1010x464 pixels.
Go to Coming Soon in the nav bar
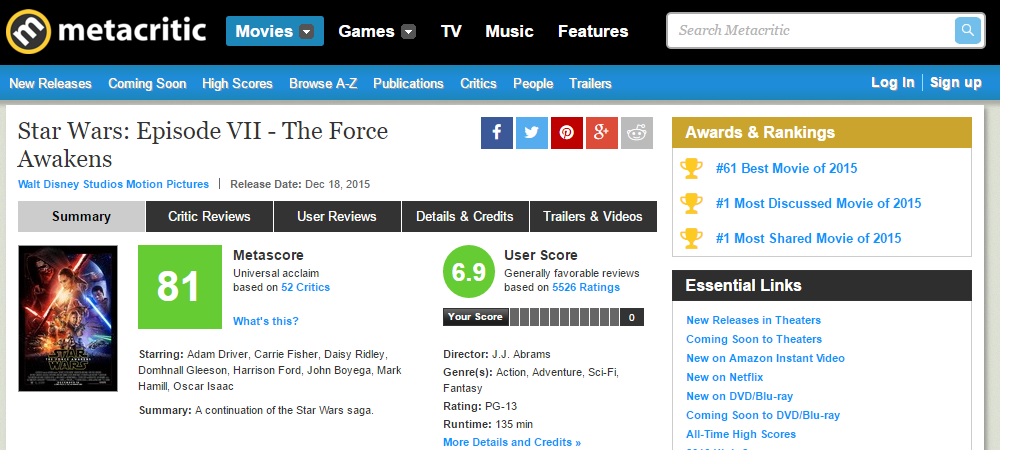tap(147, 83)
